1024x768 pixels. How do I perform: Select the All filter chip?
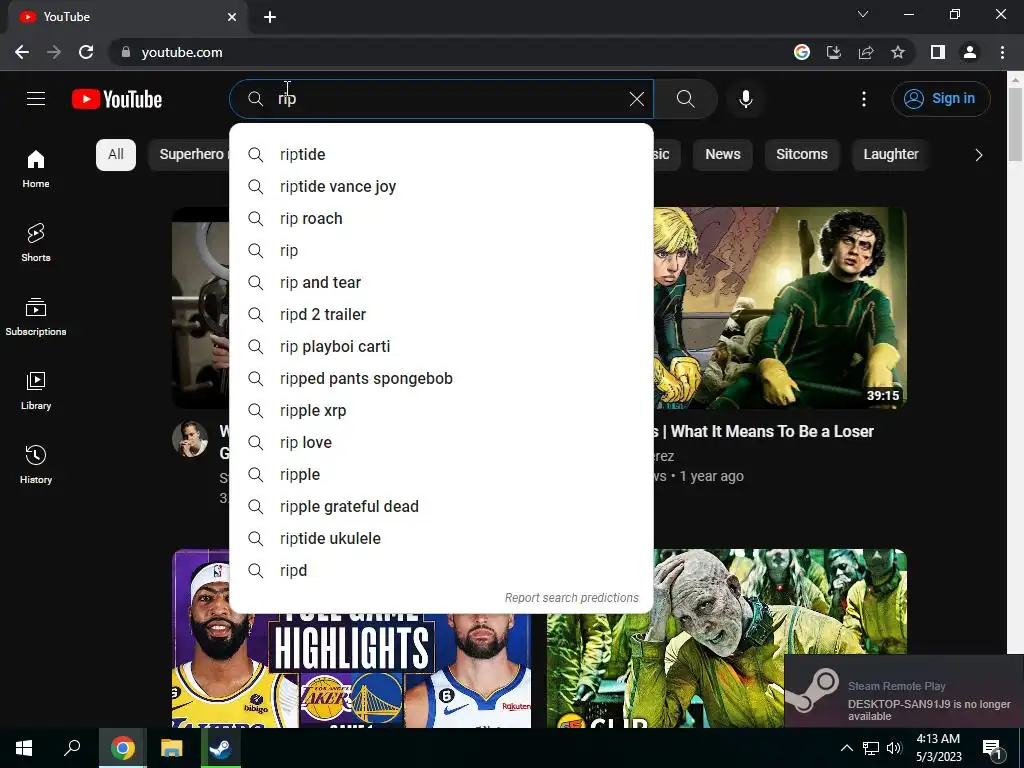(116, 155)
